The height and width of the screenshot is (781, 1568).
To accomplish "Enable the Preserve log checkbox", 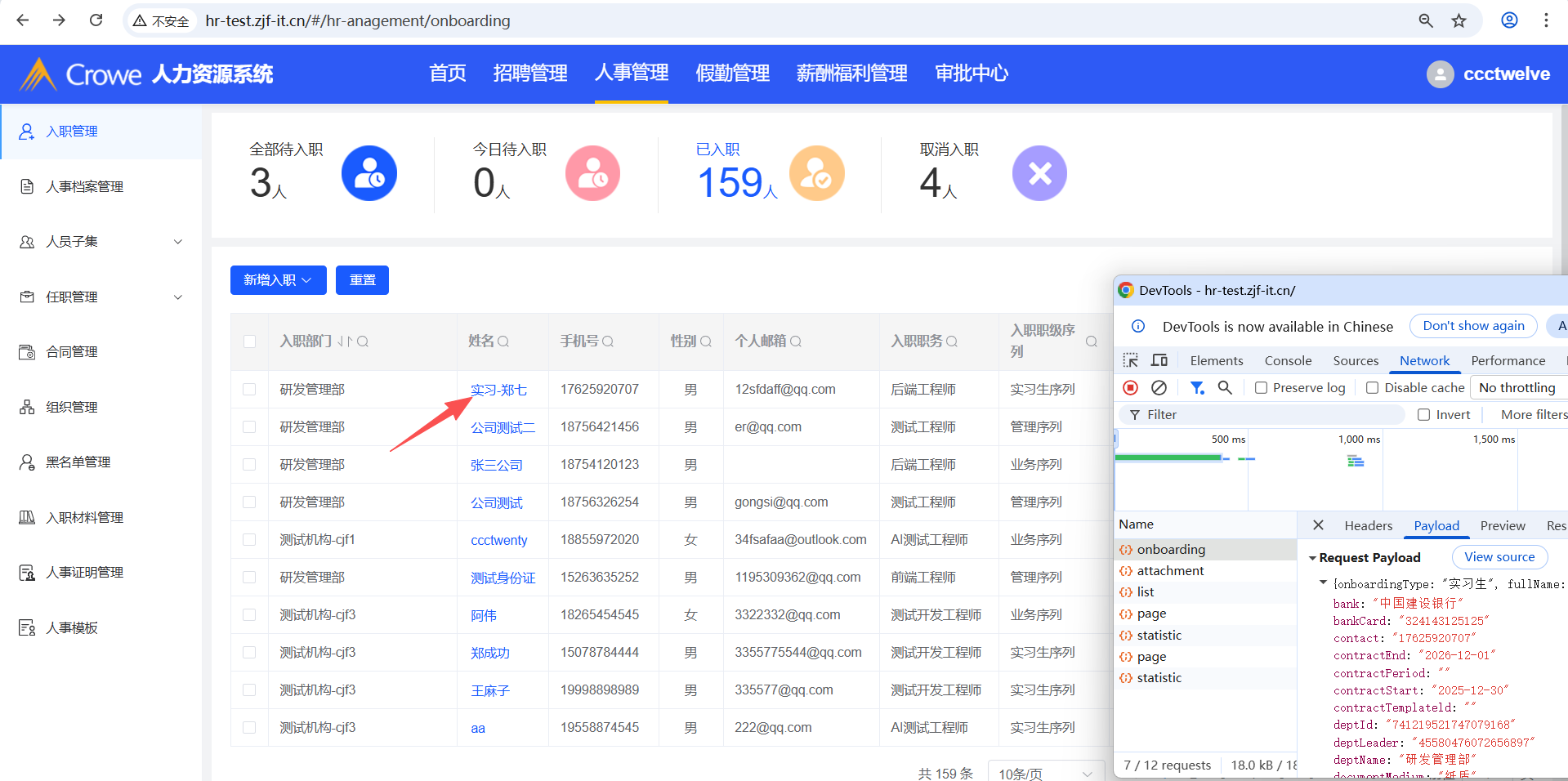I will [1262, 388].
